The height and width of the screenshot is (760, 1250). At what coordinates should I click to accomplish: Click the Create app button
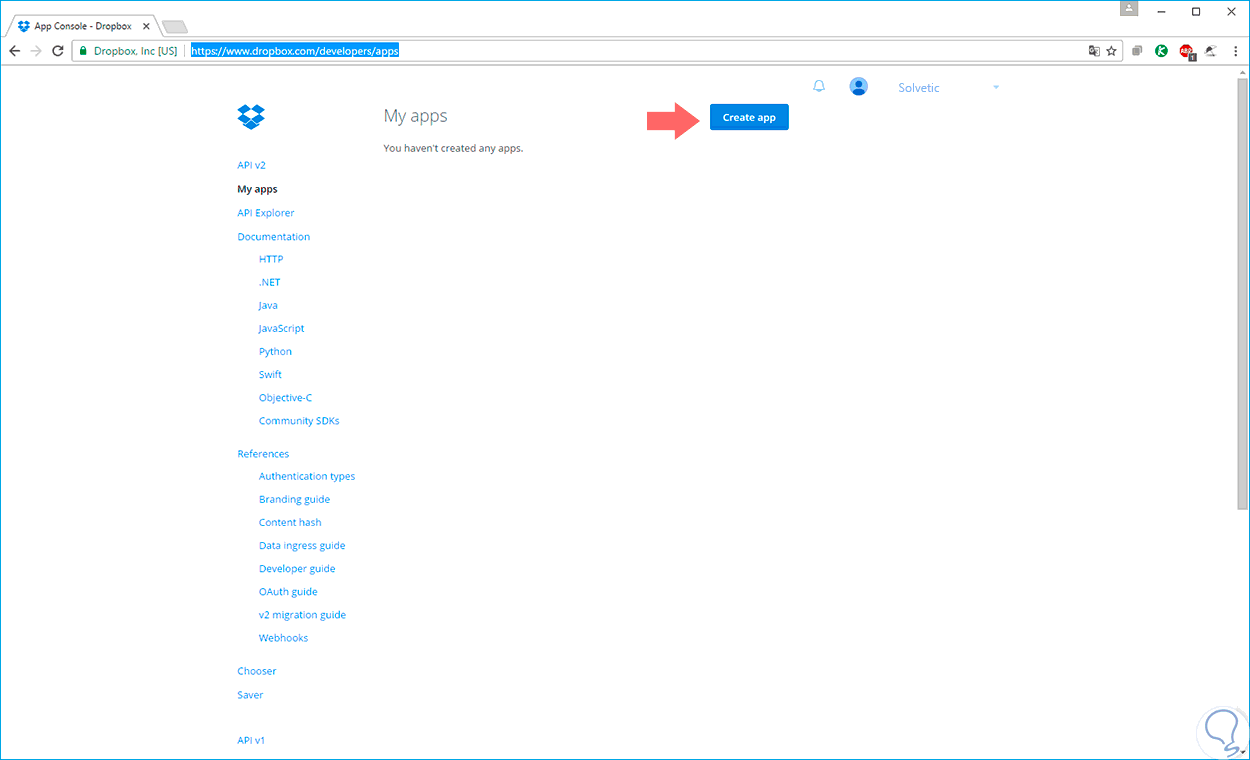tap(749, 117)
